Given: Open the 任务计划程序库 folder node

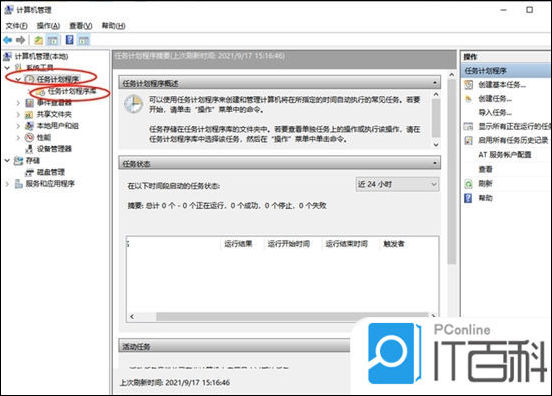Looking at the screenshot, I should (x=72, y=92).
